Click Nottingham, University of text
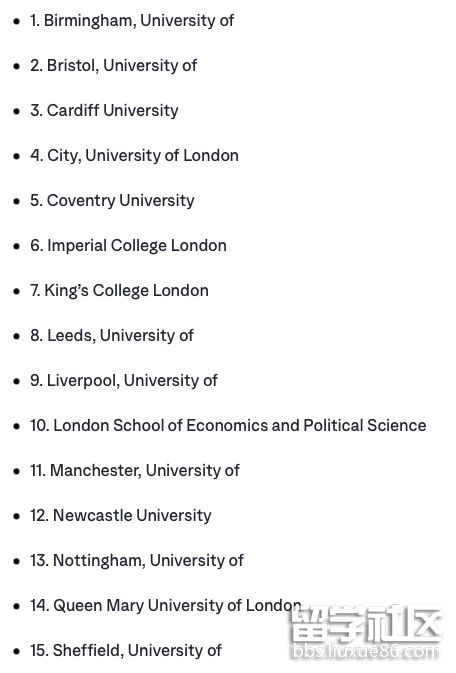Viewport: 456px width, 673px height. pos(137,561)
